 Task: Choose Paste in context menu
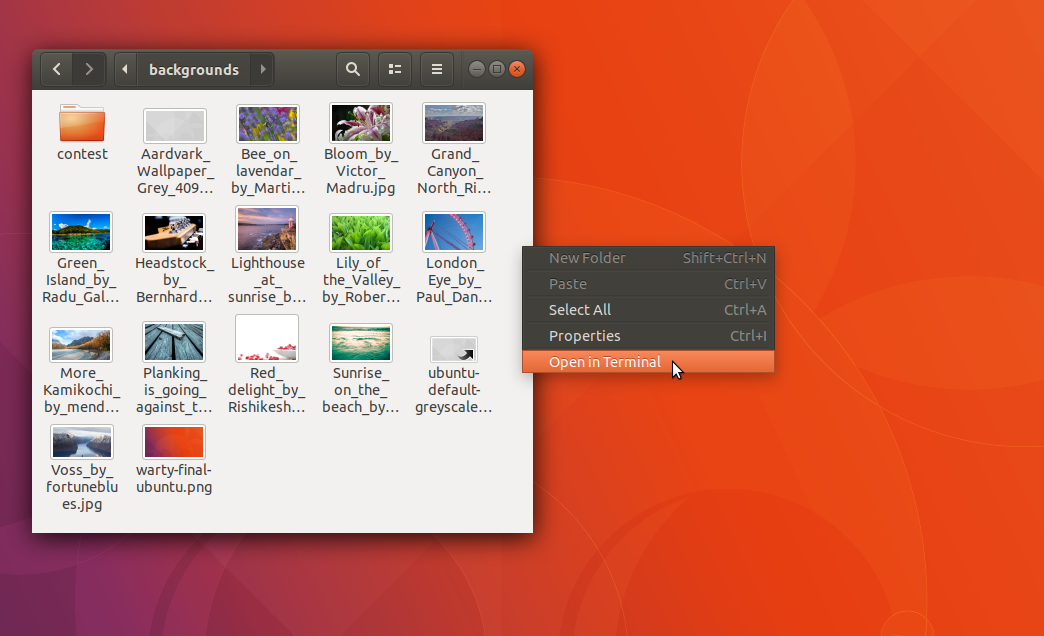pyautogui.click(x=649, y=284)
